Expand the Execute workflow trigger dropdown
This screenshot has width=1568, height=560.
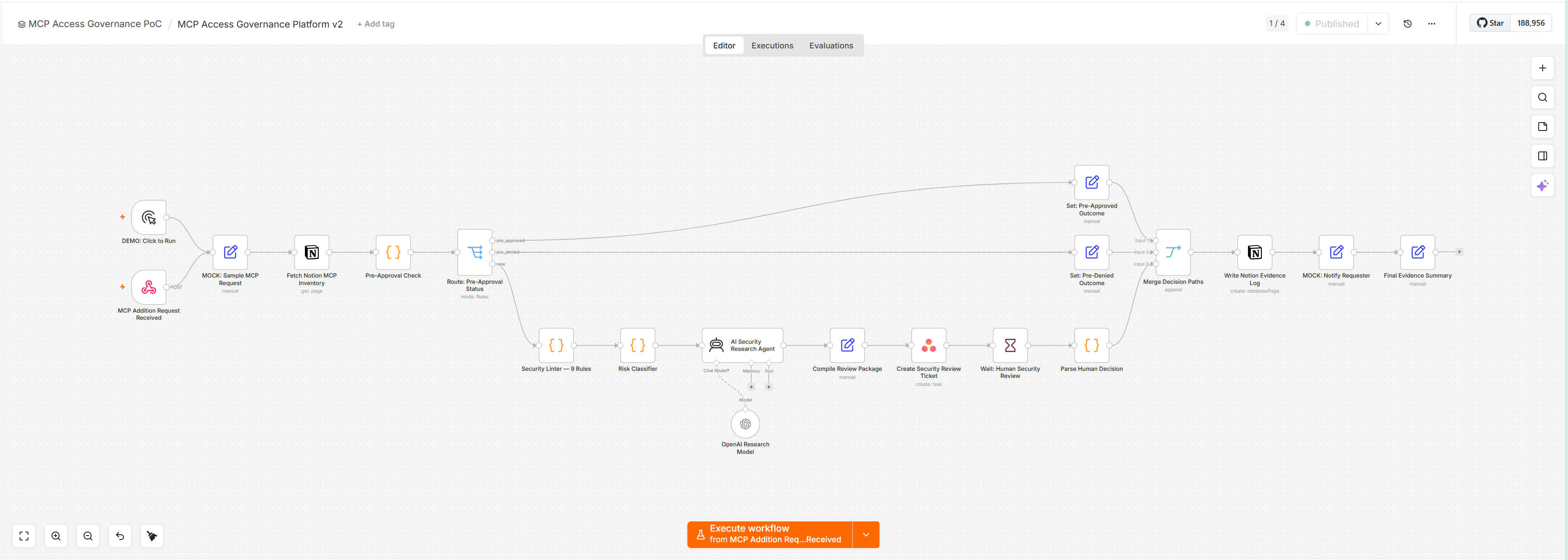click(x=866, y=534)
